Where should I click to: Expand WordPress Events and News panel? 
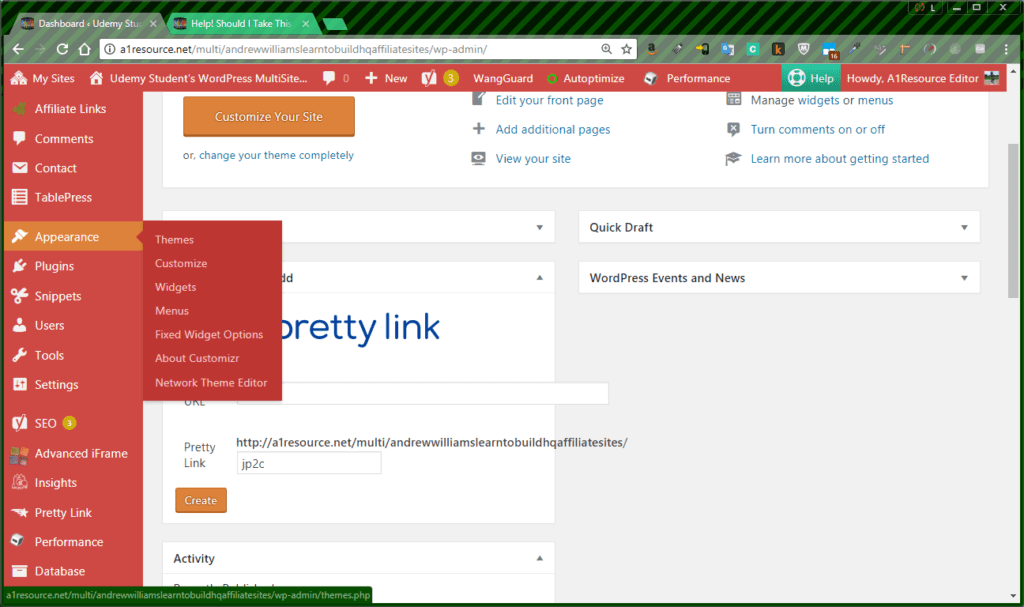pyautogui.click(x=965, y=278)
